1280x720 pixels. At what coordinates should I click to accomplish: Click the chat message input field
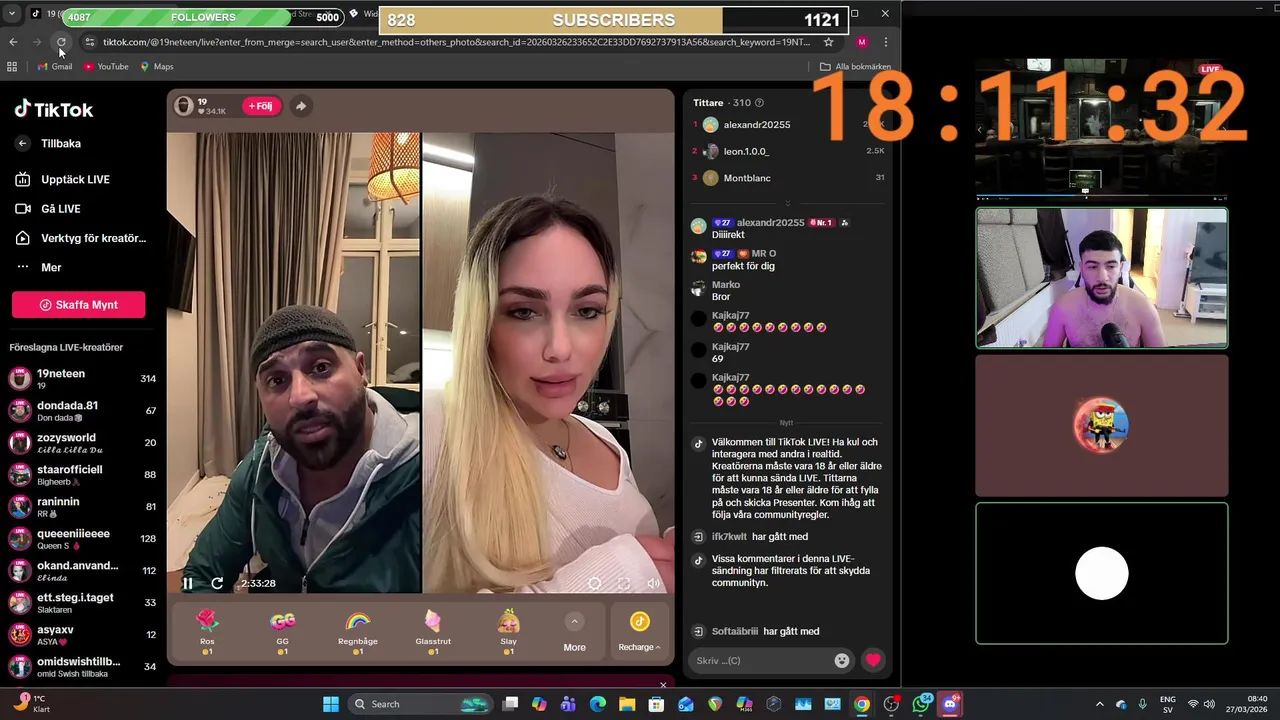tap(762, 660)
